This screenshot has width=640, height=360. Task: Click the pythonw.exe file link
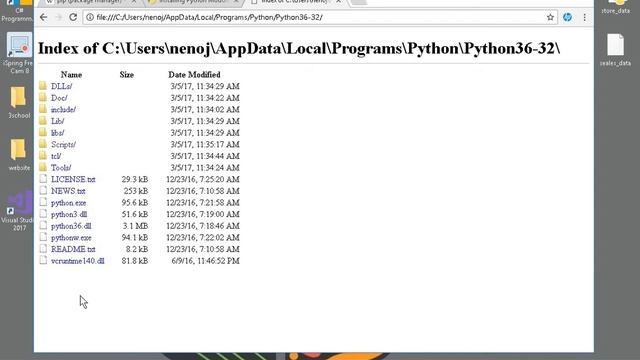[71, 238]
